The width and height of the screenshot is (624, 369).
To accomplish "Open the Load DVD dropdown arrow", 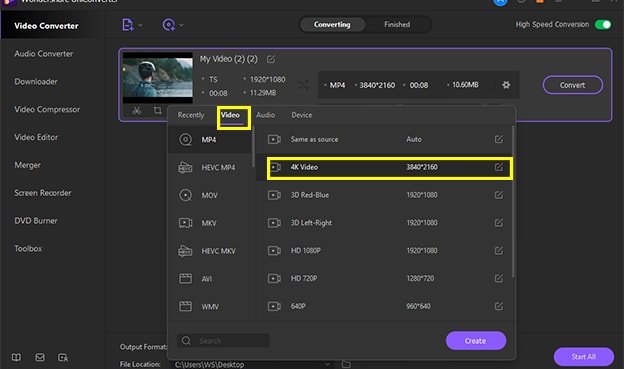I will 181,25.
